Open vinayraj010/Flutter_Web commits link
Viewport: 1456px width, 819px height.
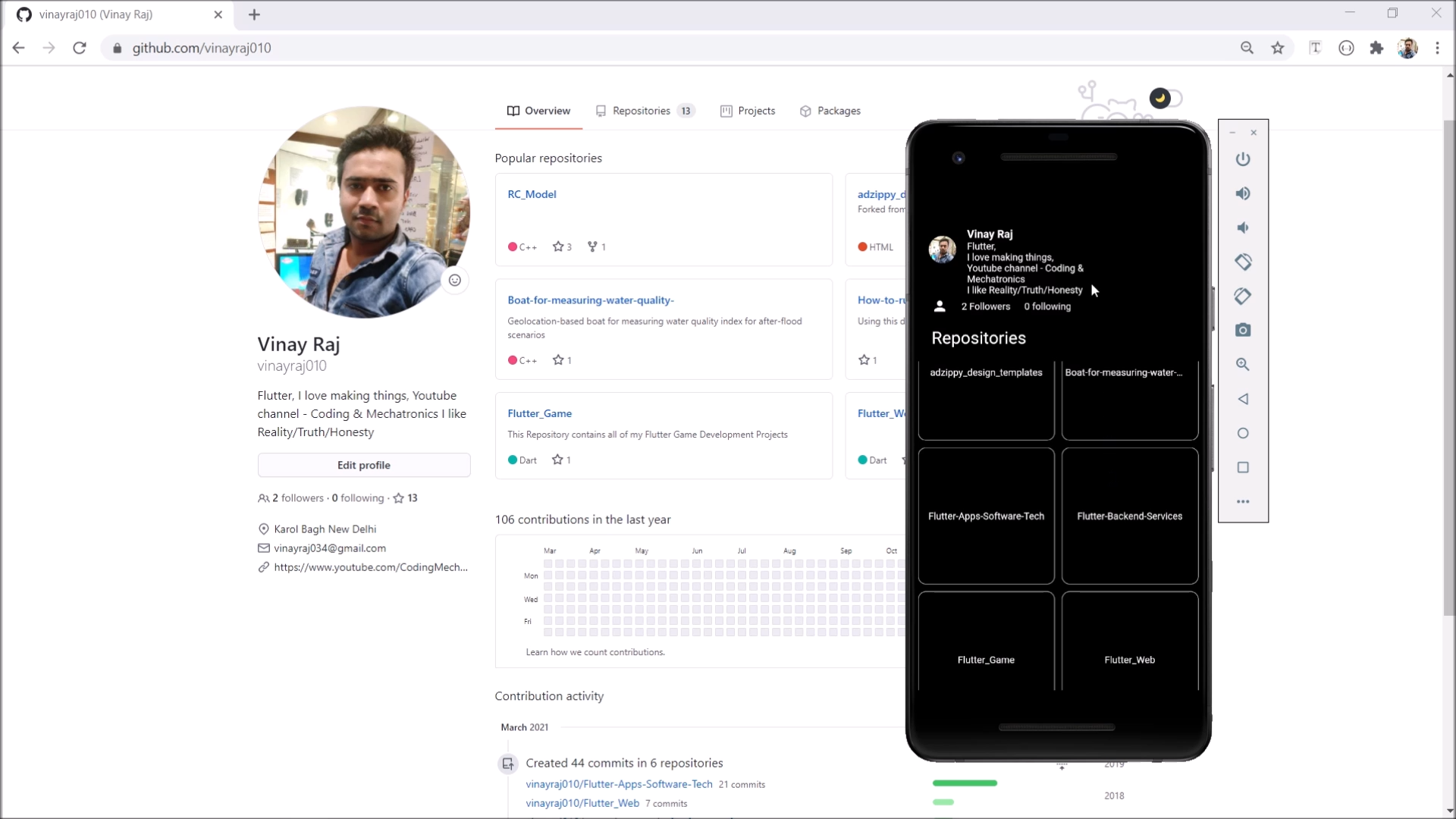(x=582, y=803)
